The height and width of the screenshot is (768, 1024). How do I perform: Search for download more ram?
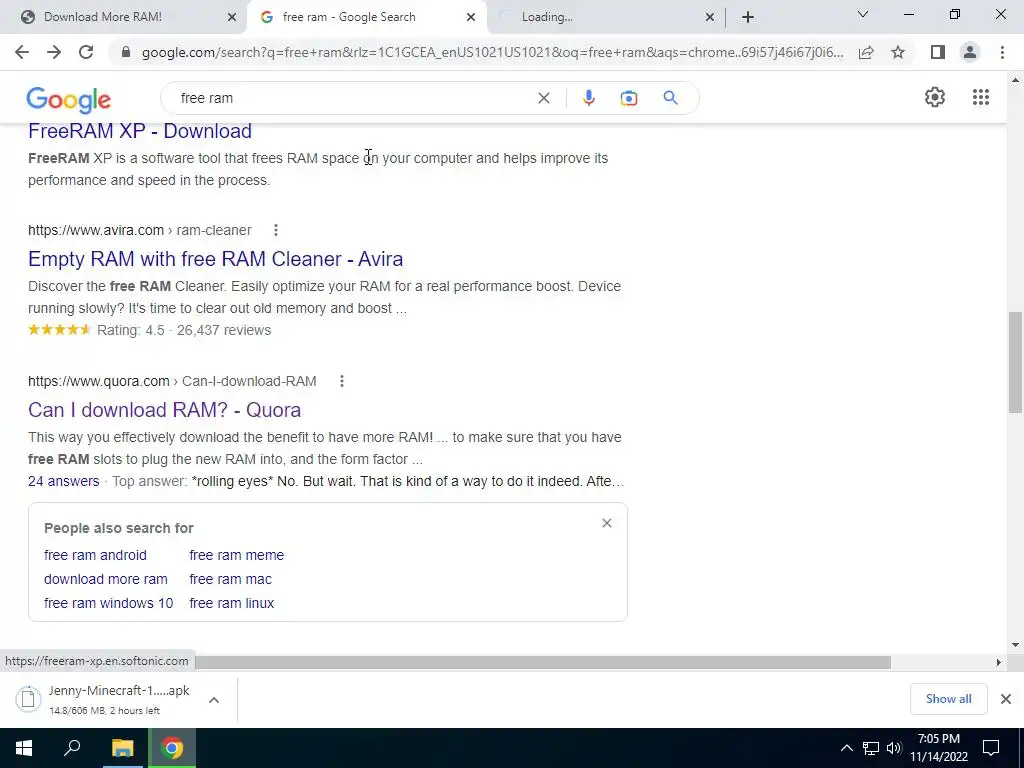click(106, 579)
